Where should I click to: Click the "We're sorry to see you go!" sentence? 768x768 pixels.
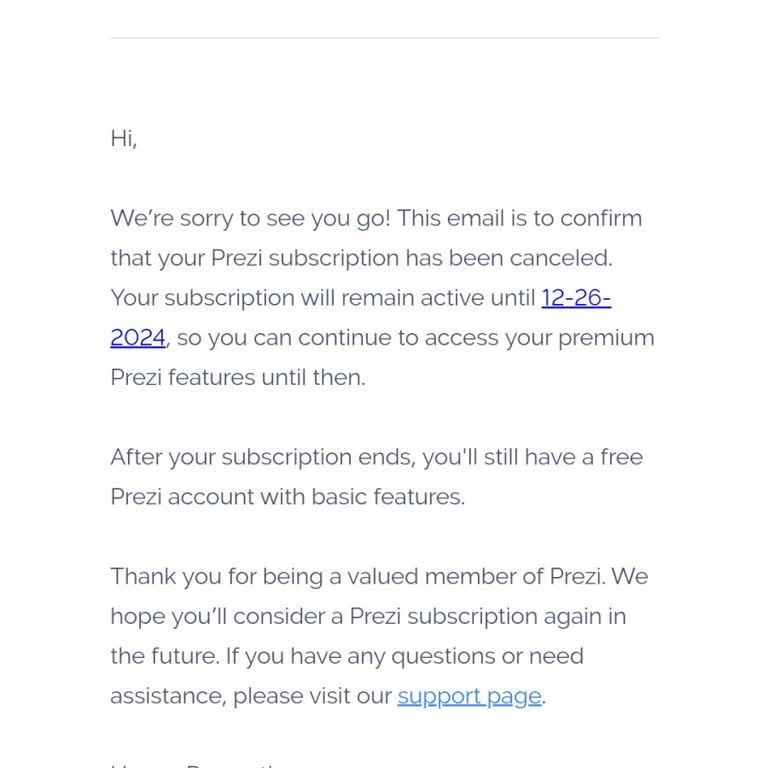tap(250, 219)
